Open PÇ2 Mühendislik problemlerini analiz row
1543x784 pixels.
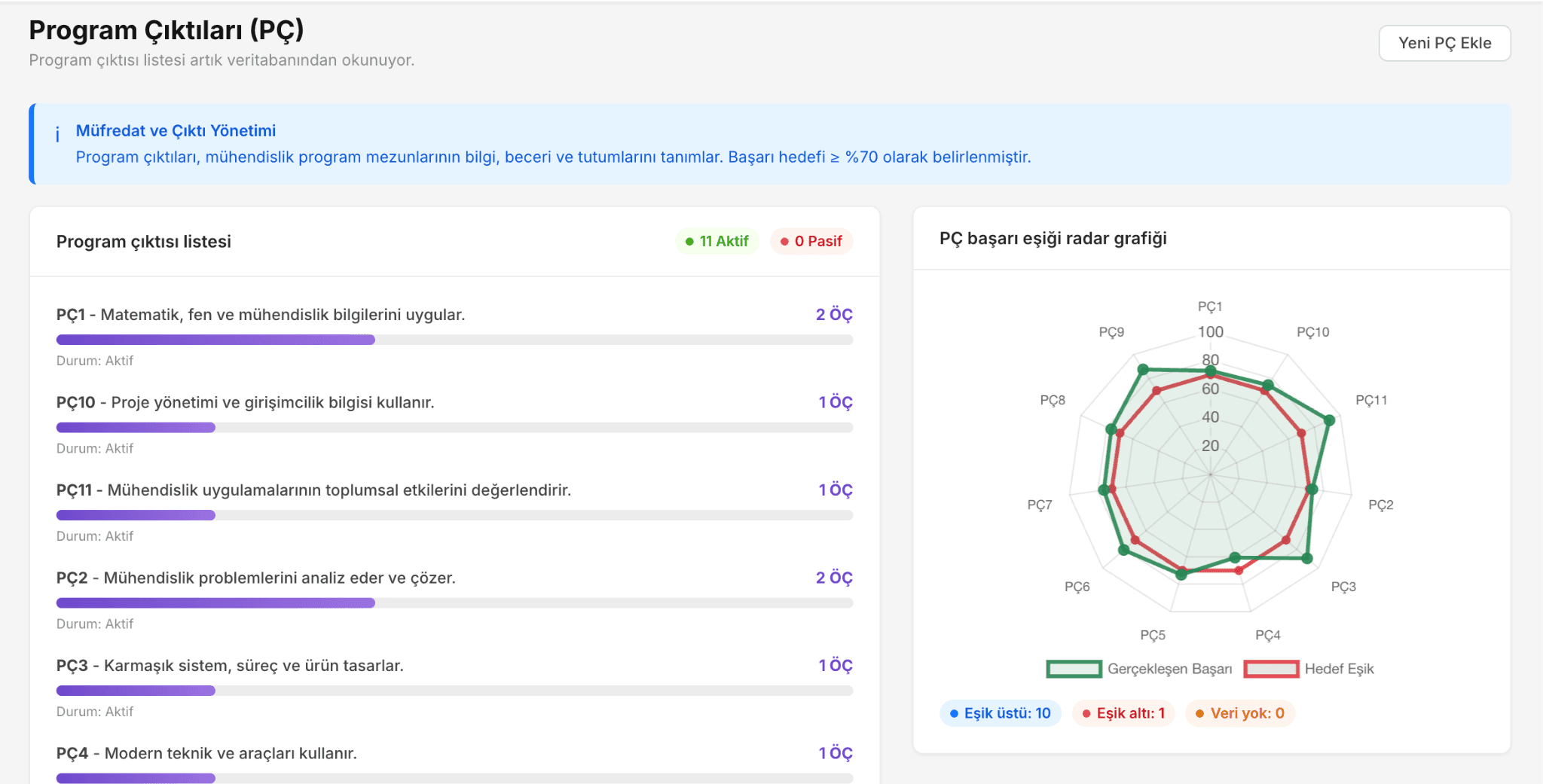click(256, 578)
